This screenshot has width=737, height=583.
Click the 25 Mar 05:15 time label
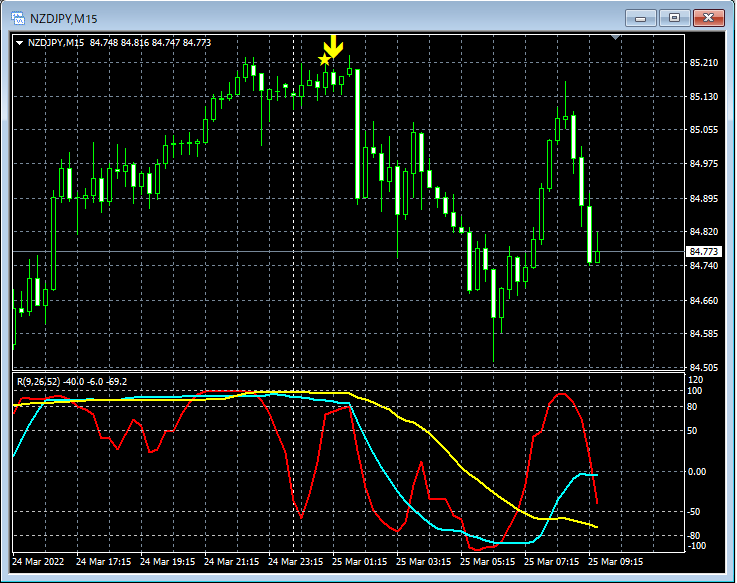pyautogui.click(x=487, y=562)
